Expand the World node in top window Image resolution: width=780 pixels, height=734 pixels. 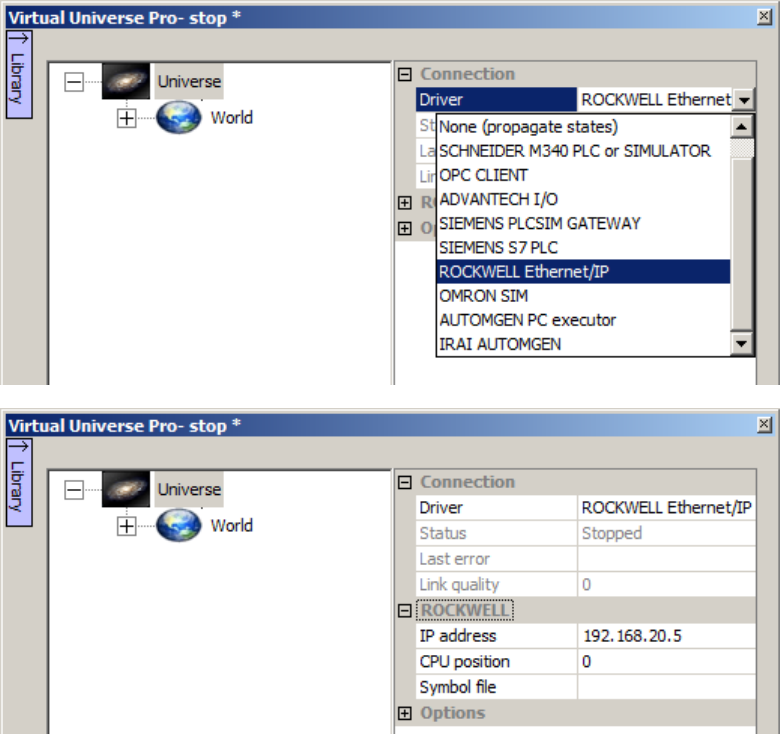[126, 118]
